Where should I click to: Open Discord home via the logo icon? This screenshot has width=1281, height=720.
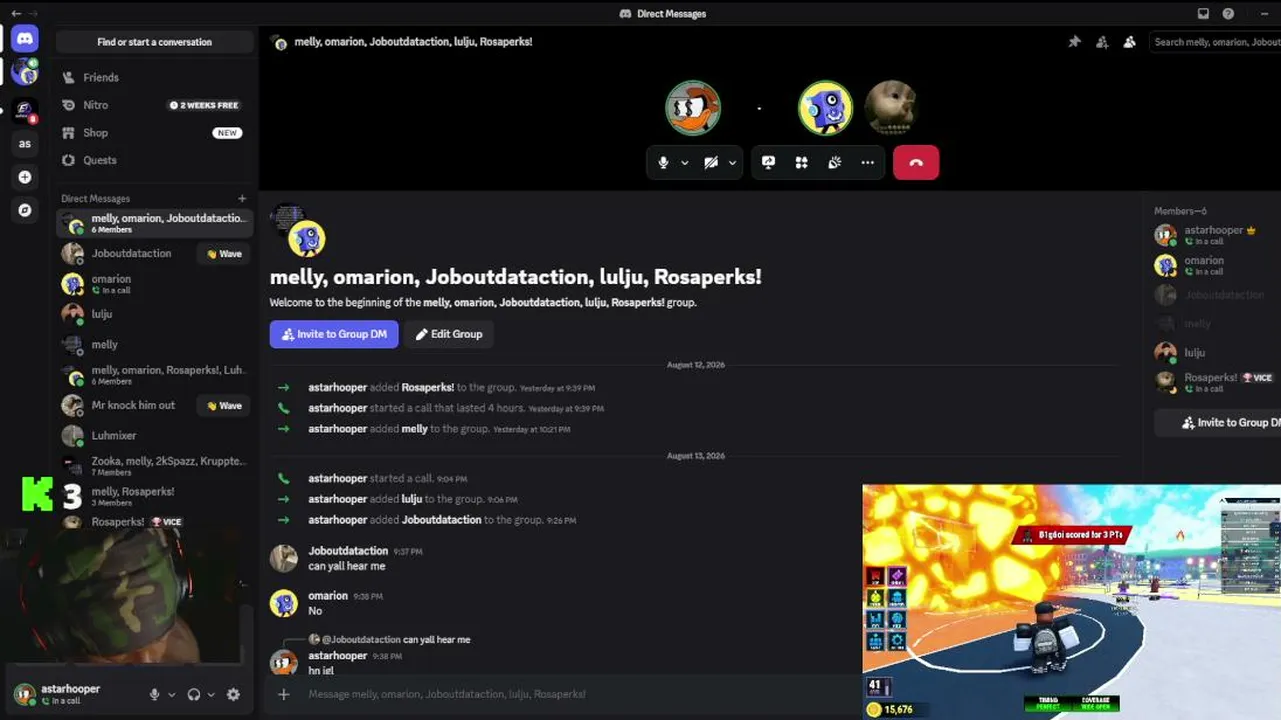25,40
